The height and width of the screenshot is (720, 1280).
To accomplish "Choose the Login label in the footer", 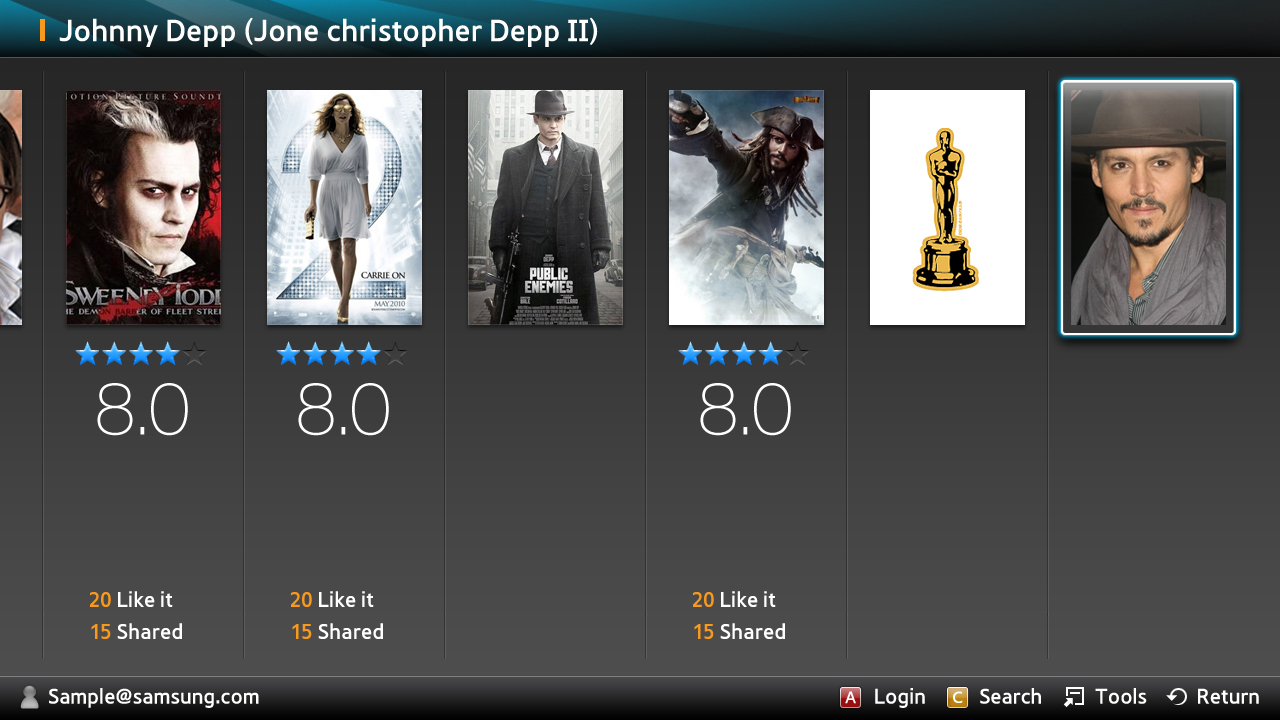I will [x=900, y=697].
